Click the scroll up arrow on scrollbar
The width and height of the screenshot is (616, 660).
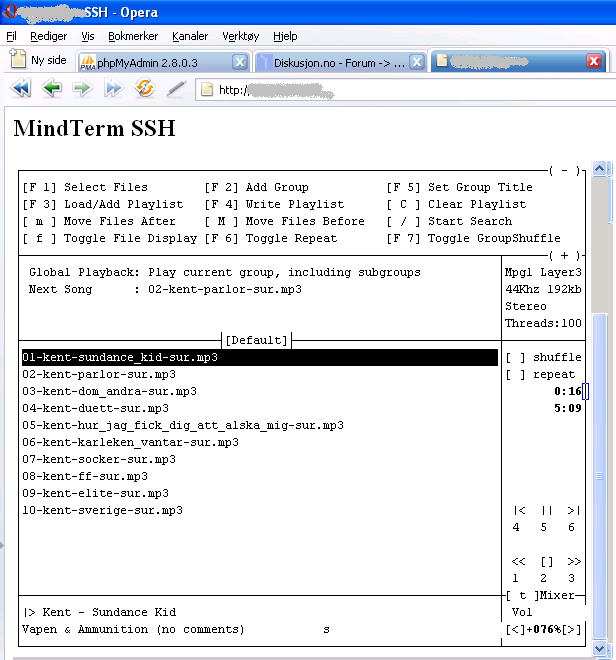point(600,169)
